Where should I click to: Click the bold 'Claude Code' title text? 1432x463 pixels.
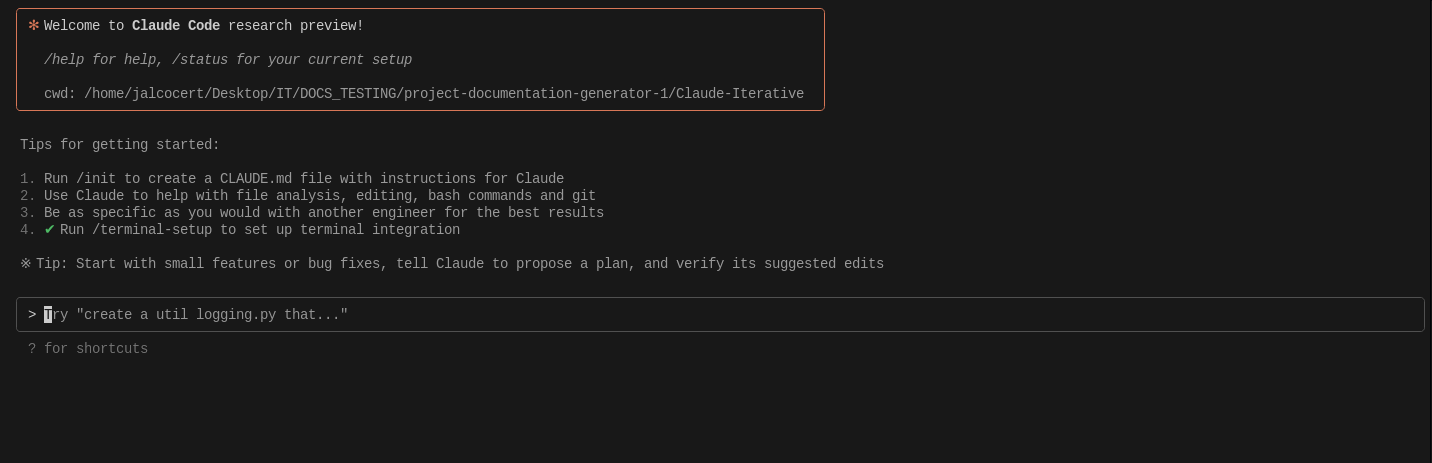(176, 26)
